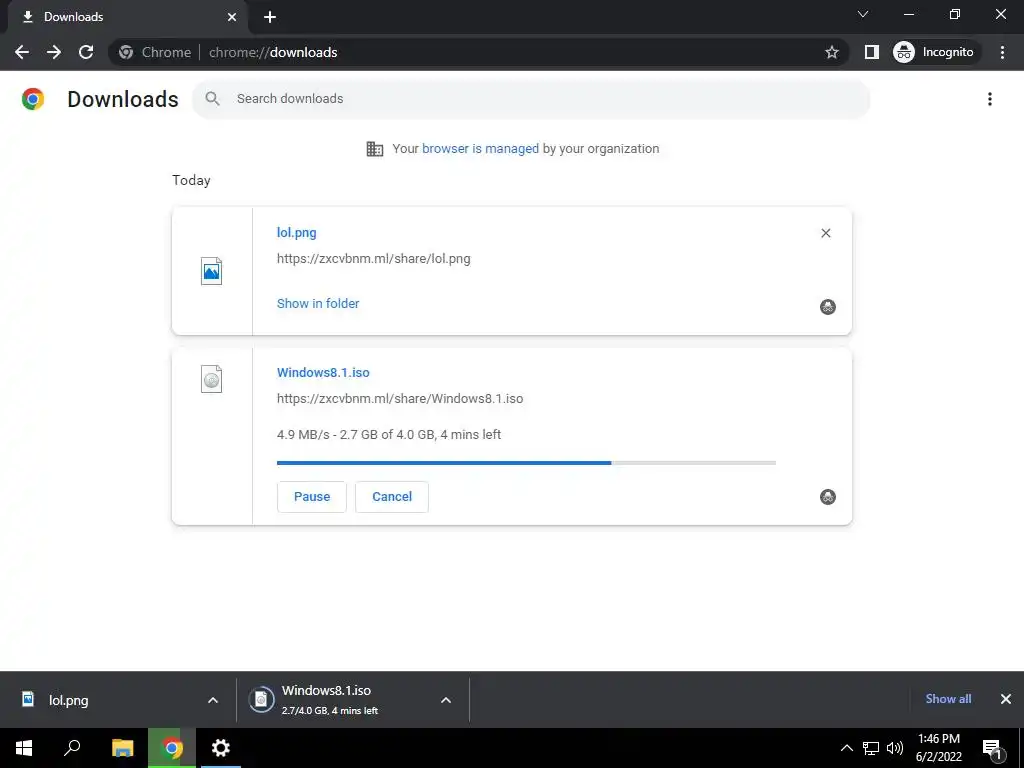Cancel the Windows8.1.iso download
Viewport: 1024px width, 768px height.
click(x=392, y=497)
